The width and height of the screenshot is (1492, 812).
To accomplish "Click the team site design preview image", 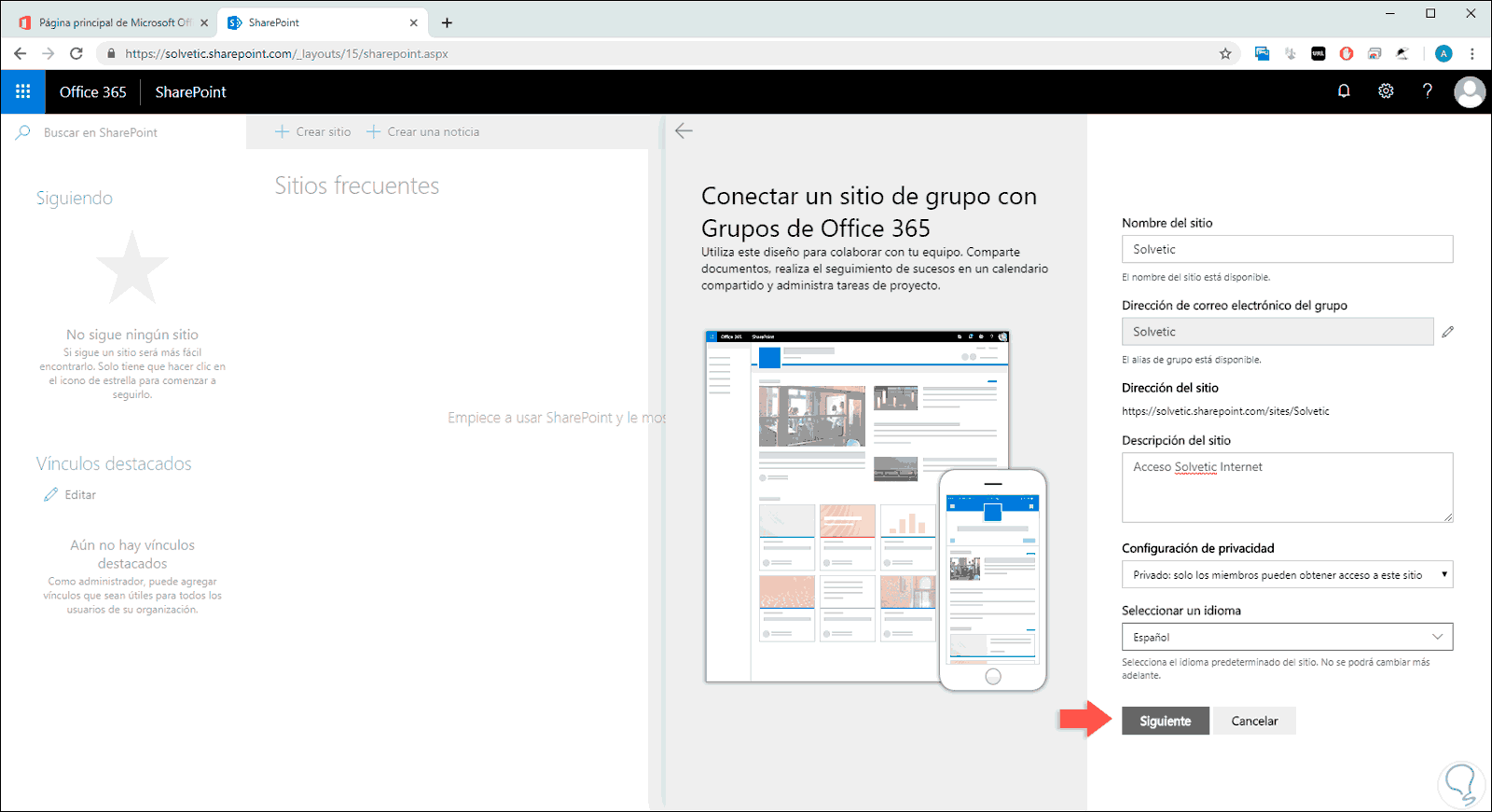I will 876,510.
